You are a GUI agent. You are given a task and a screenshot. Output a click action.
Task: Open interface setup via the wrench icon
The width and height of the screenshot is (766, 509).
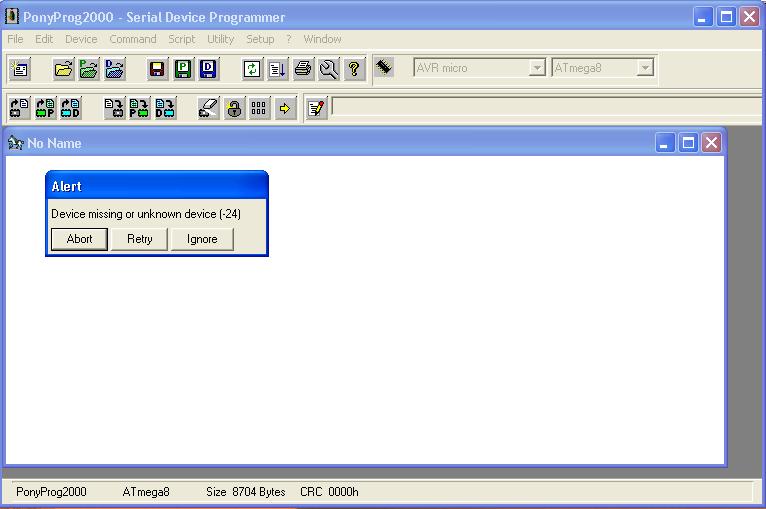pyautogui.click(x=329, y=69)
